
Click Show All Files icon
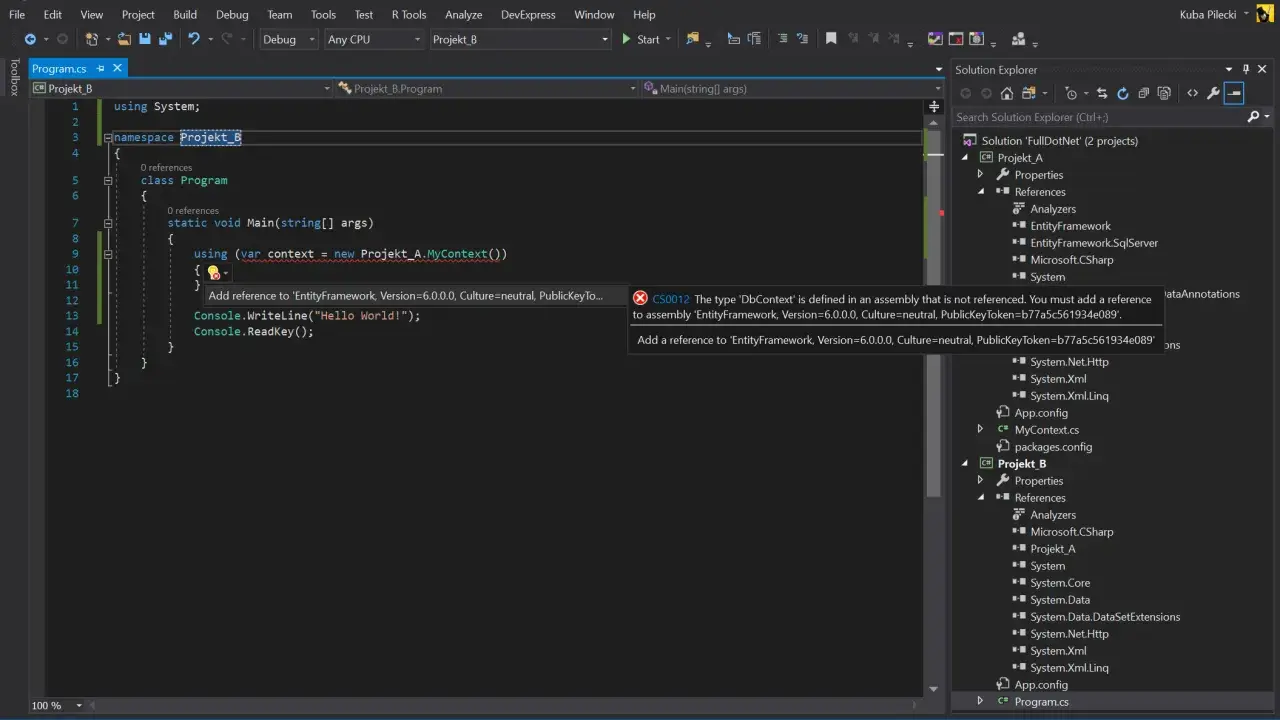[1164, 93]
